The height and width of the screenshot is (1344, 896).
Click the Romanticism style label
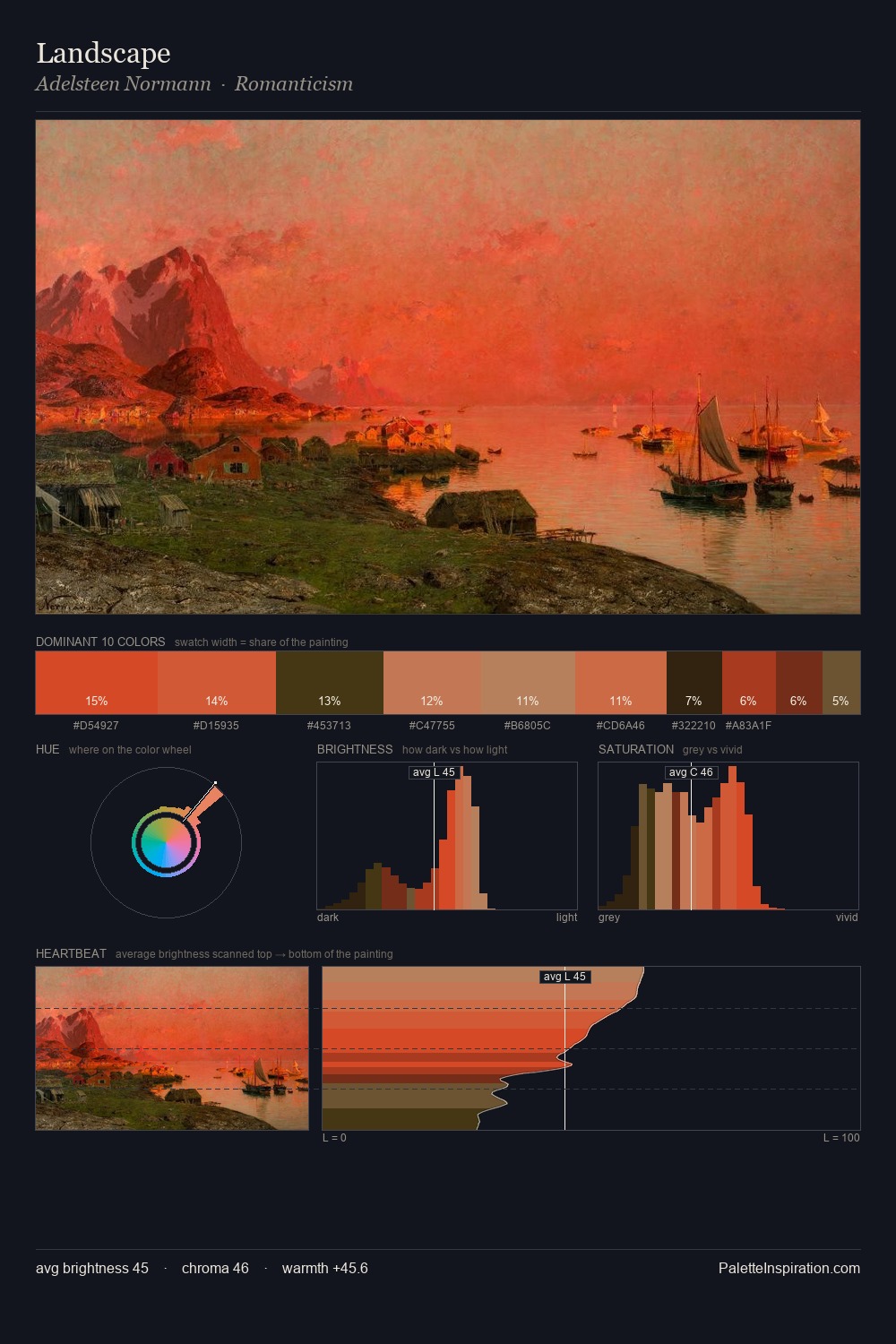pyautogui.click(x=294, y=83)
